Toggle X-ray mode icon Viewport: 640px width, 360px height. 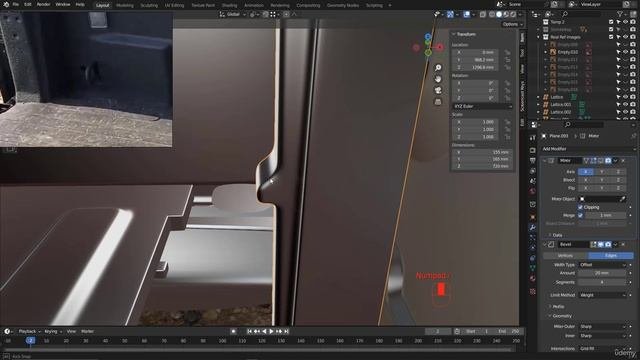click(482, 14)
